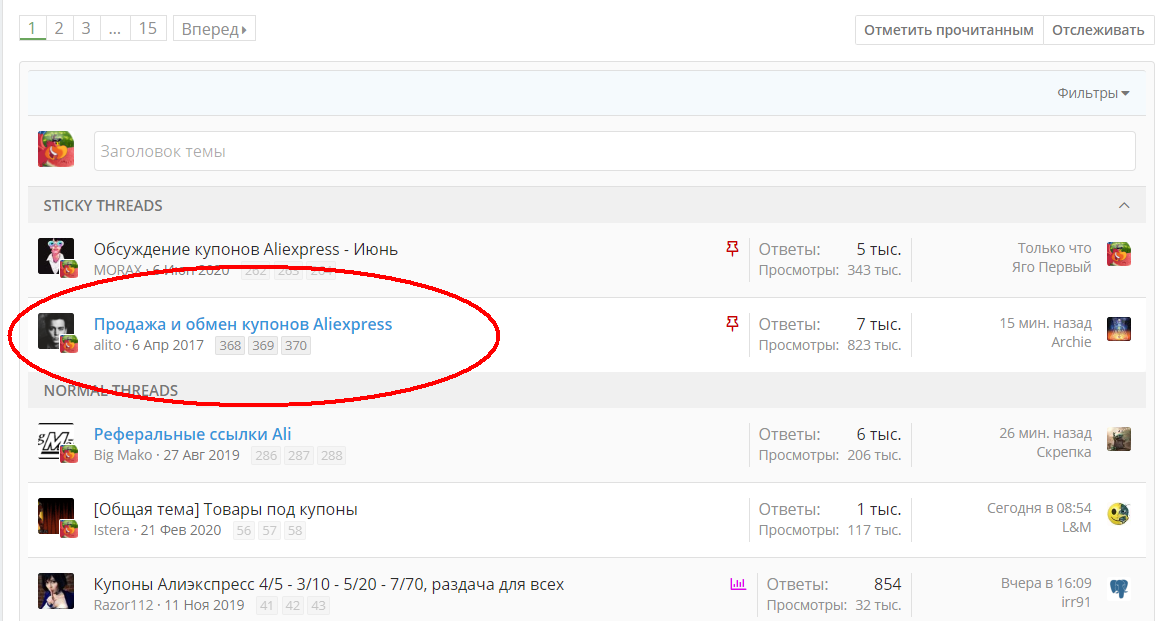Click 6 Апр 2017 thread start date
The image size is (1166, 621).
(168, 345)
